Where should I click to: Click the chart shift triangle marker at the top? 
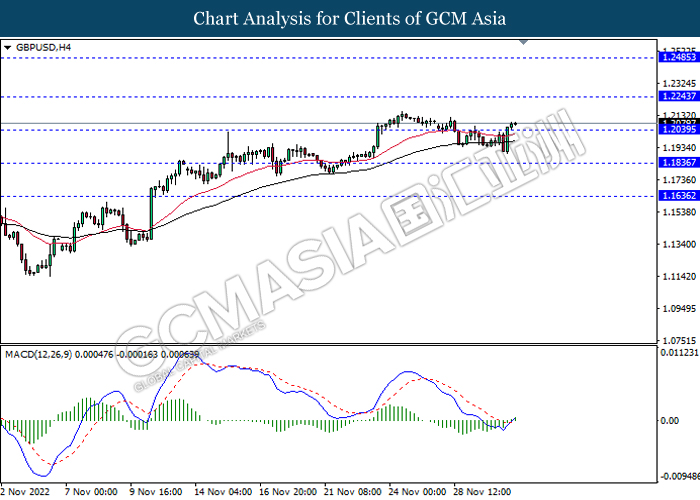[524, 42]
